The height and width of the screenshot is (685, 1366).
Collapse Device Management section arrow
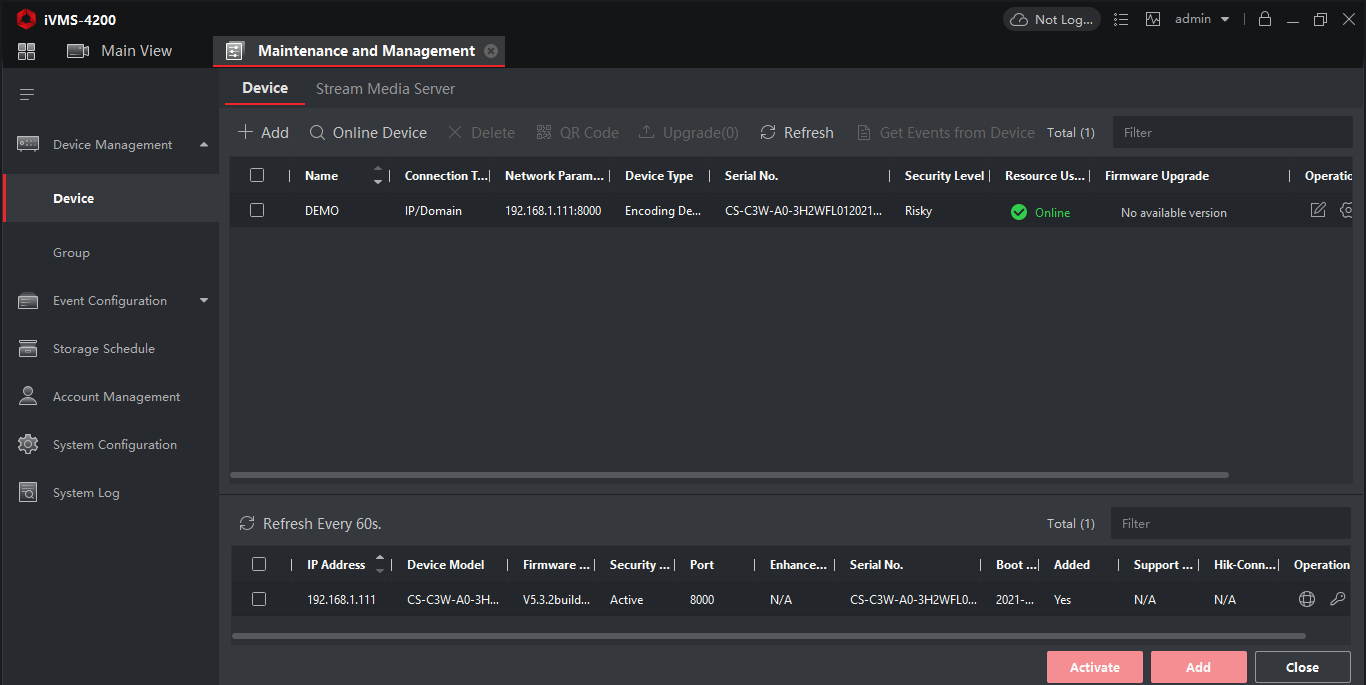coord(204,145)
